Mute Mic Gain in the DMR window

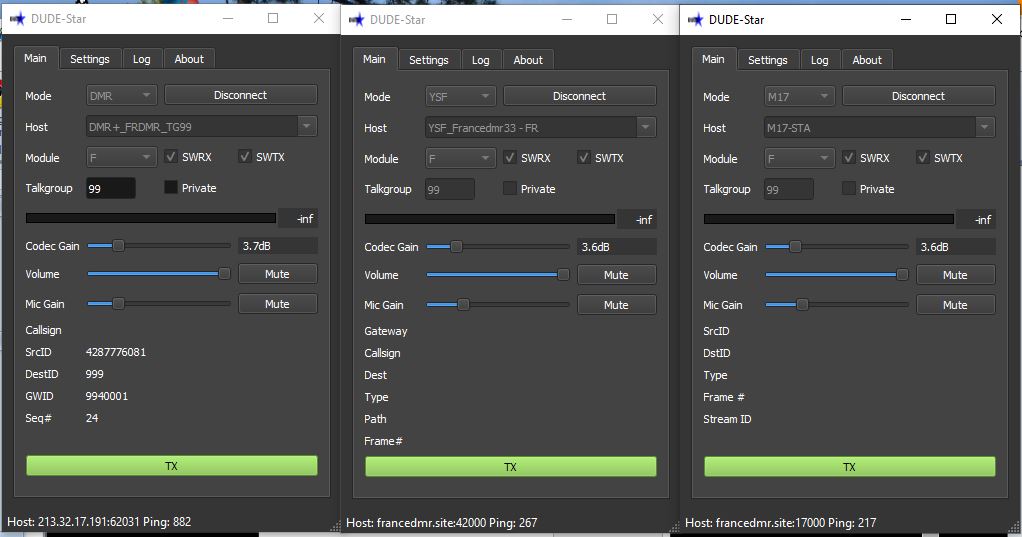[x=278, y=304]
